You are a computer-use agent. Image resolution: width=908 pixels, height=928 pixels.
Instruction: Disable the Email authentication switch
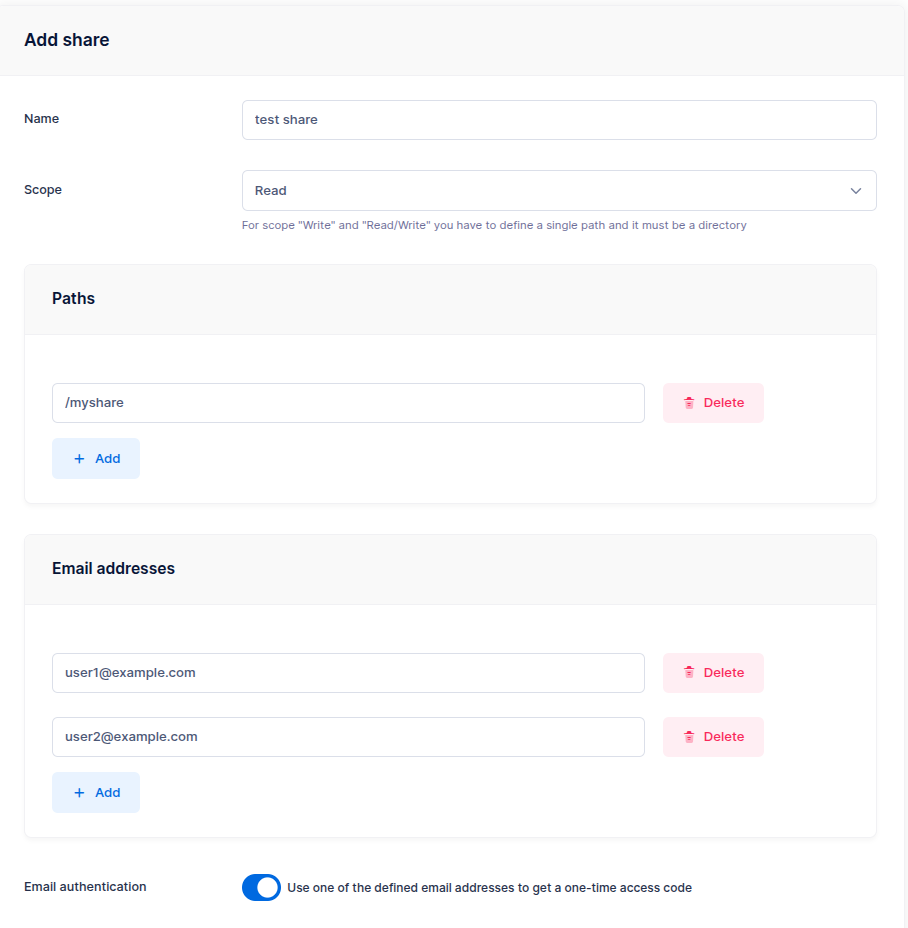[262, 887]
